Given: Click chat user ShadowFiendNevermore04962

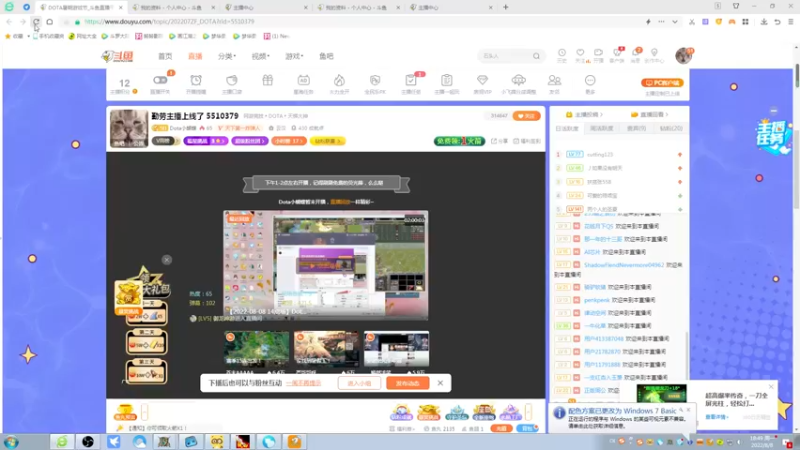Looking at the screenshot, I should click(624, 265).
